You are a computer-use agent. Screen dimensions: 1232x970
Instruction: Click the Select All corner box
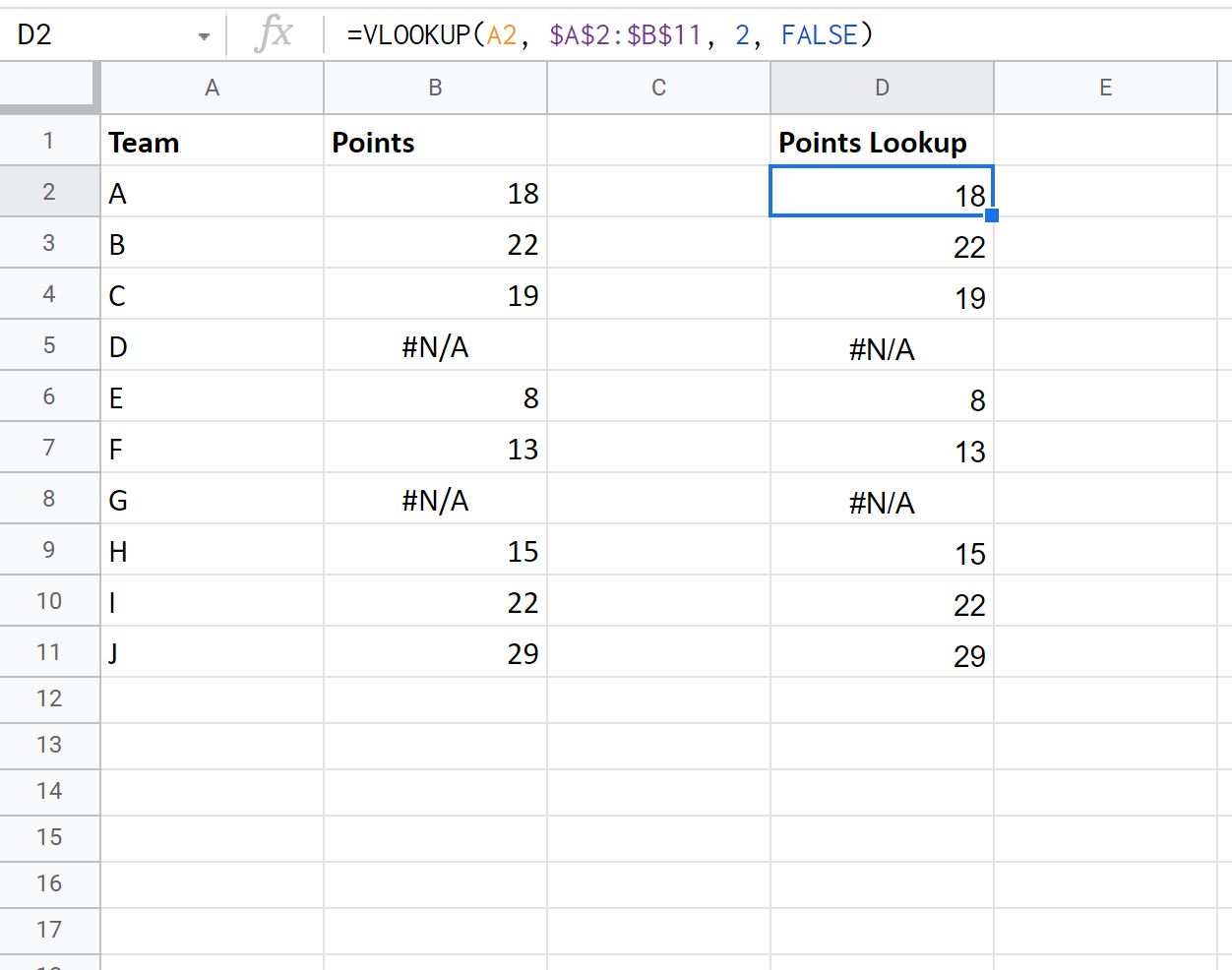pyautogui.click(x=49, y=88)
